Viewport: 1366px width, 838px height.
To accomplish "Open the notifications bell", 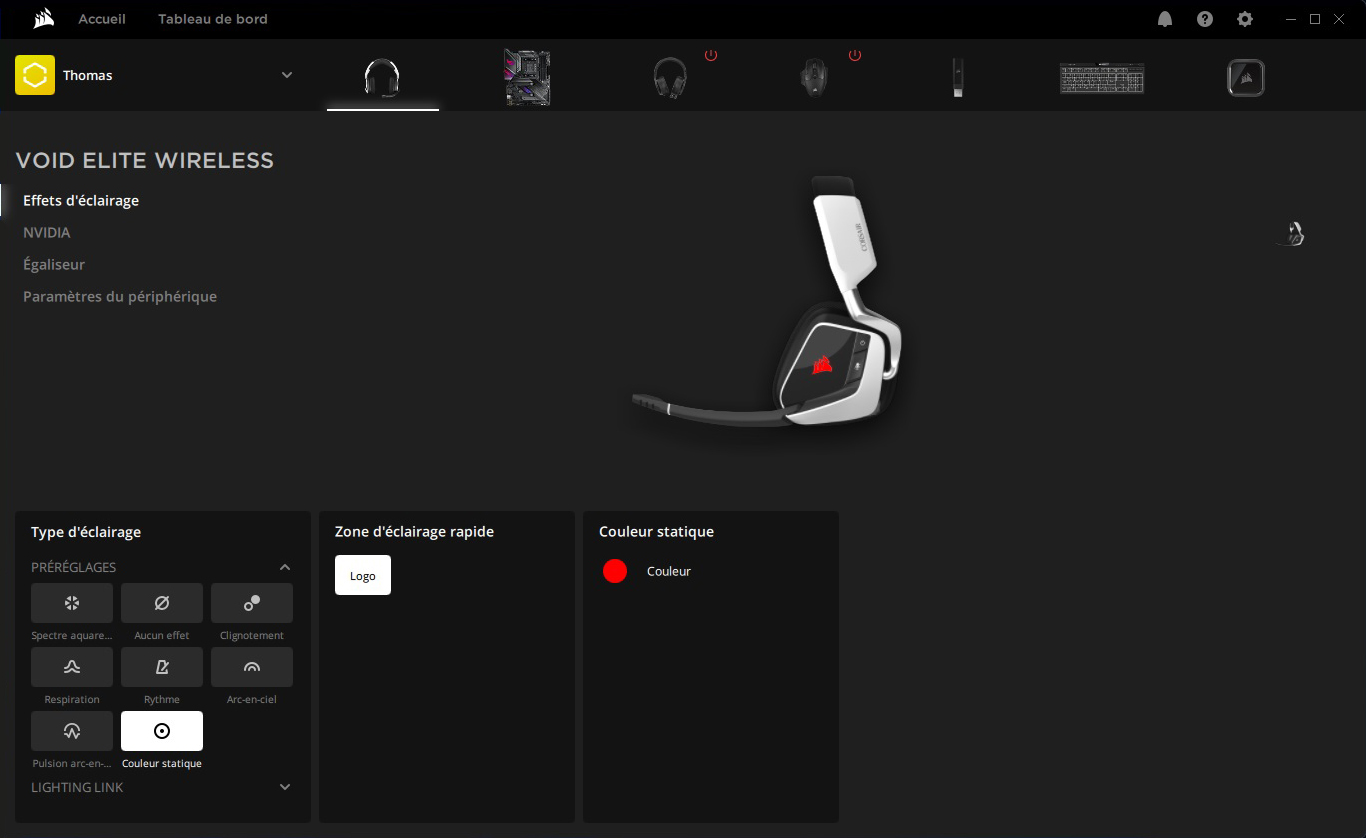I will (1165, 19).
